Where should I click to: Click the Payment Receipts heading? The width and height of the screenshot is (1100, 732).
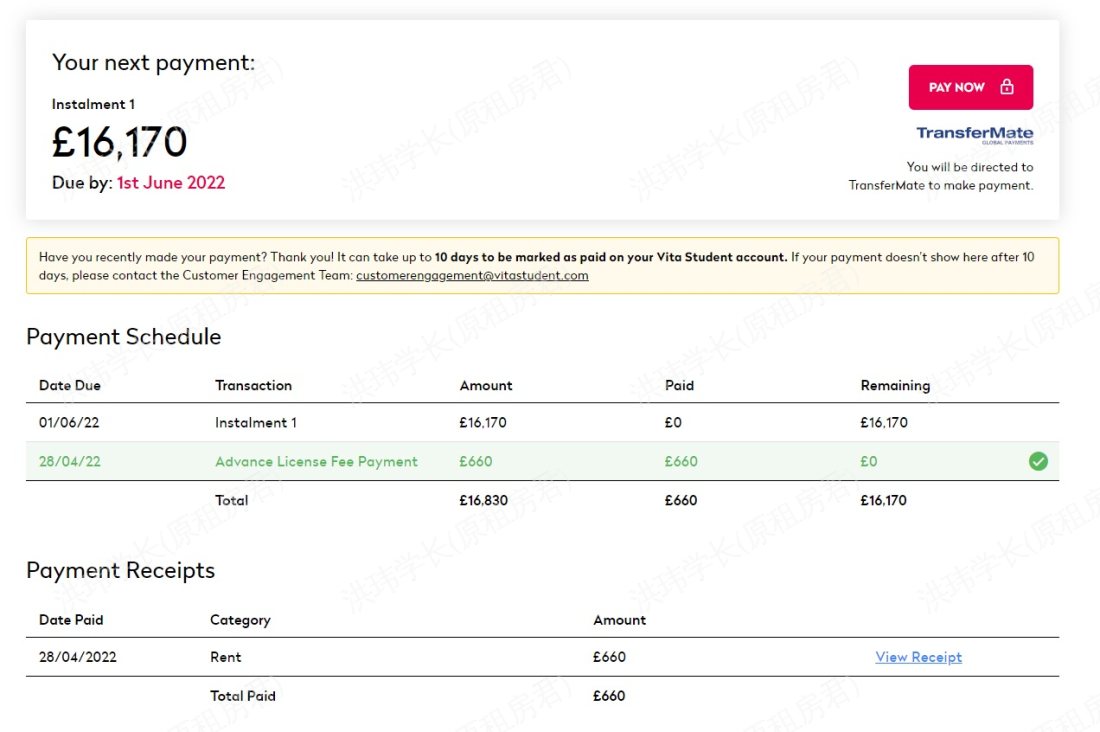click(121, 571)
